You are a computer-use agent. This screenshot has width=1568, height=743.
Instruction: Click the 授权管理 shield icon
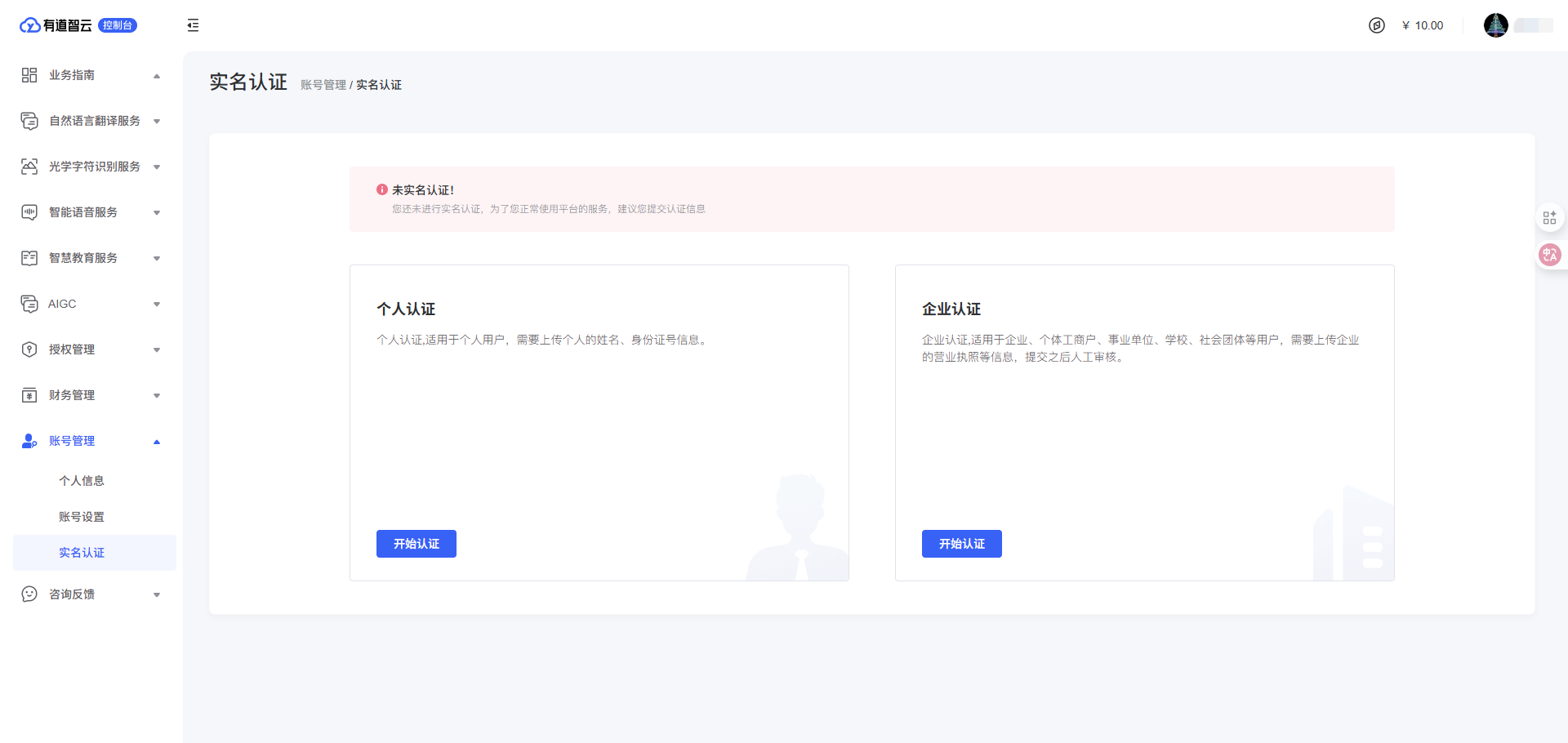coord(29,349)
